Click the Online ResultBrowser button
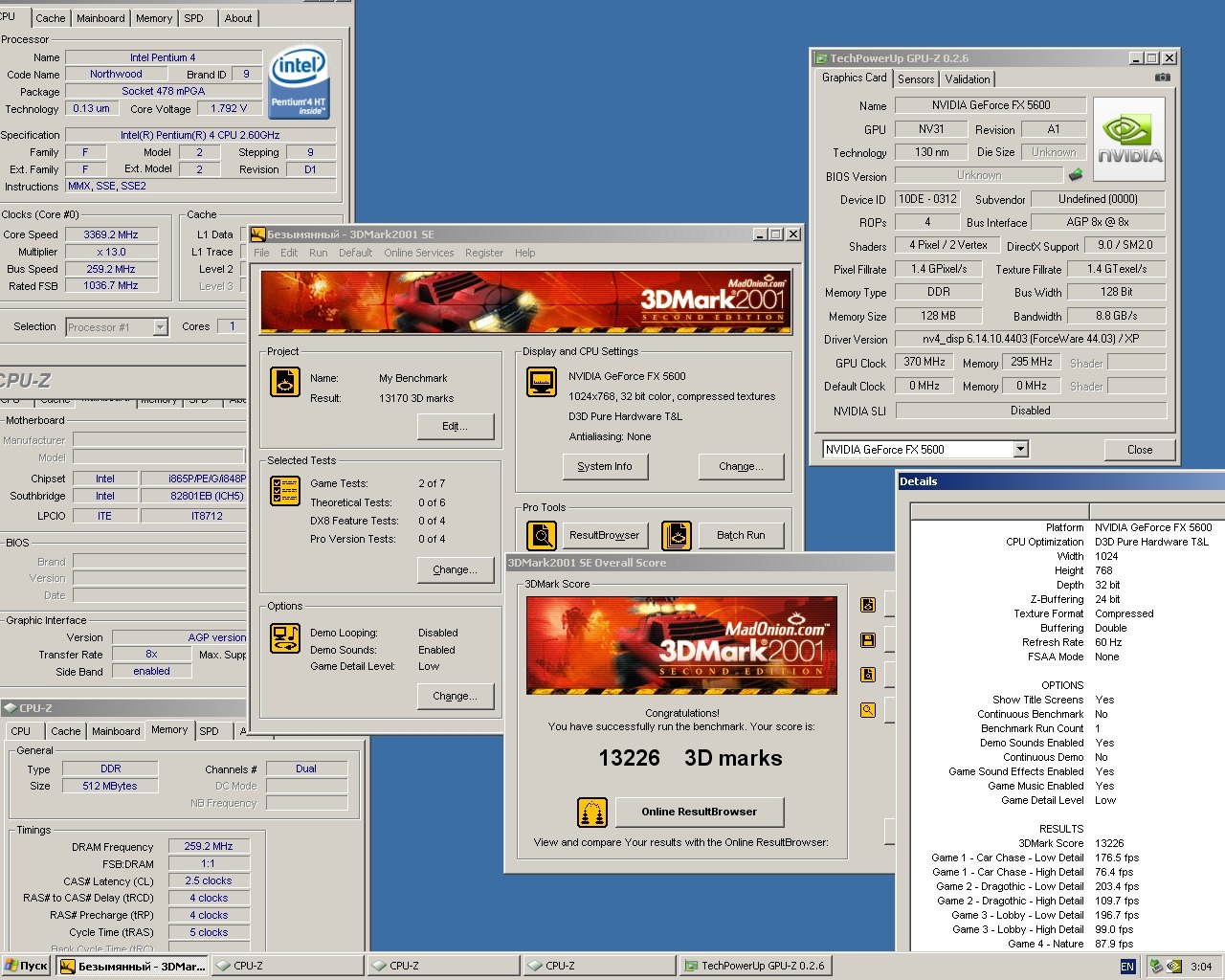The width and height of the screenshot is (1225, 980). (700, 812)
